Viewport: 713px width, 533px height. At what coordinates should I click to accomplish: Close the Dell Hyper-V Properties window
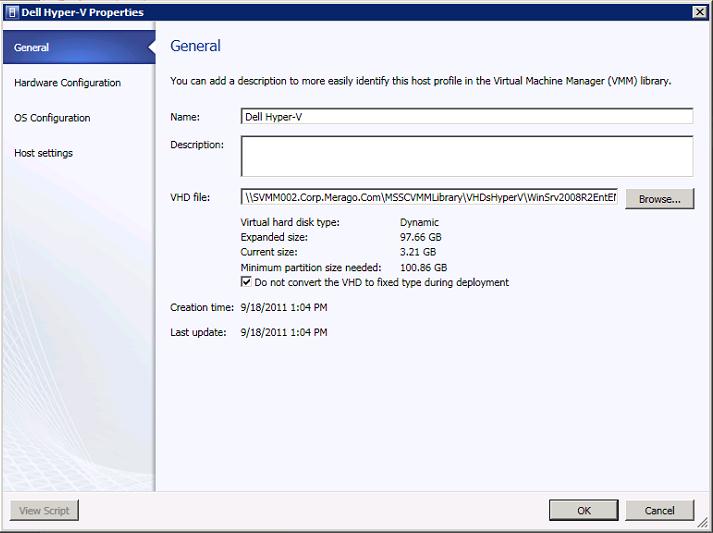coord(699,12)
